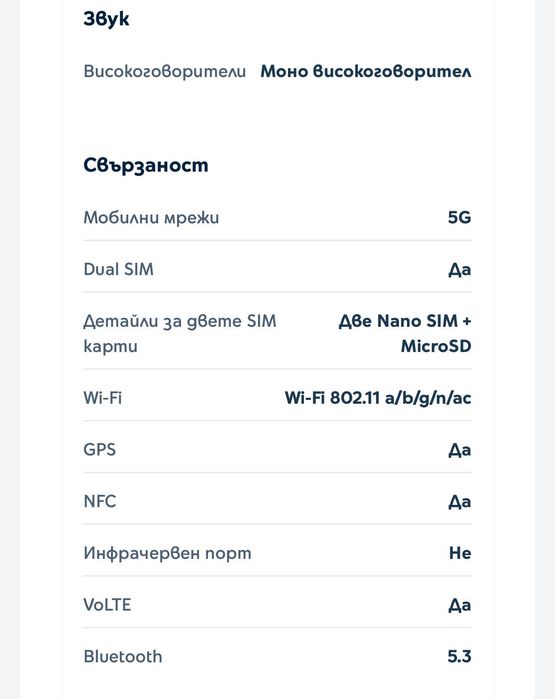Viewport: 555px width, 699px height.
Task: Select the Моно високоговорител value
Action: (366, 71)
